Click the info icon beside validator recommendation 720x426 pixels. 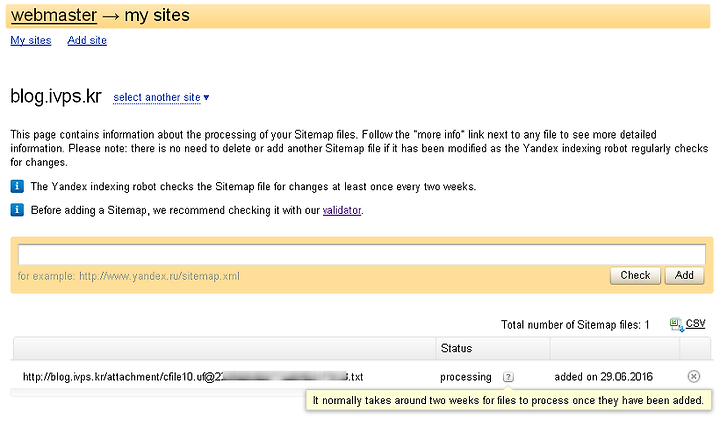click(17, 210)
